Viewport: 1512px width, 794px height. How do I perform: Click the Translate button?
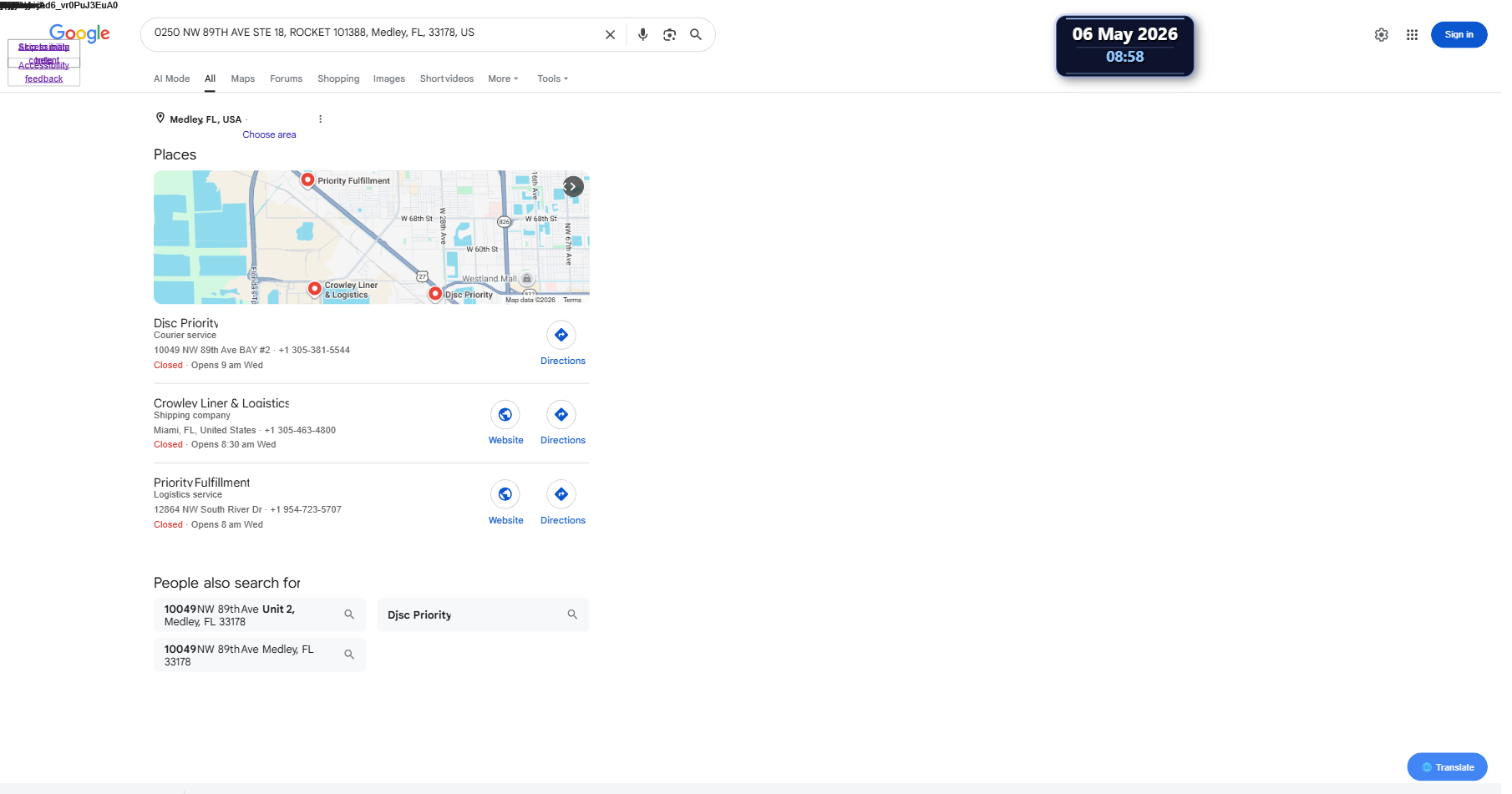(1447, 767)
